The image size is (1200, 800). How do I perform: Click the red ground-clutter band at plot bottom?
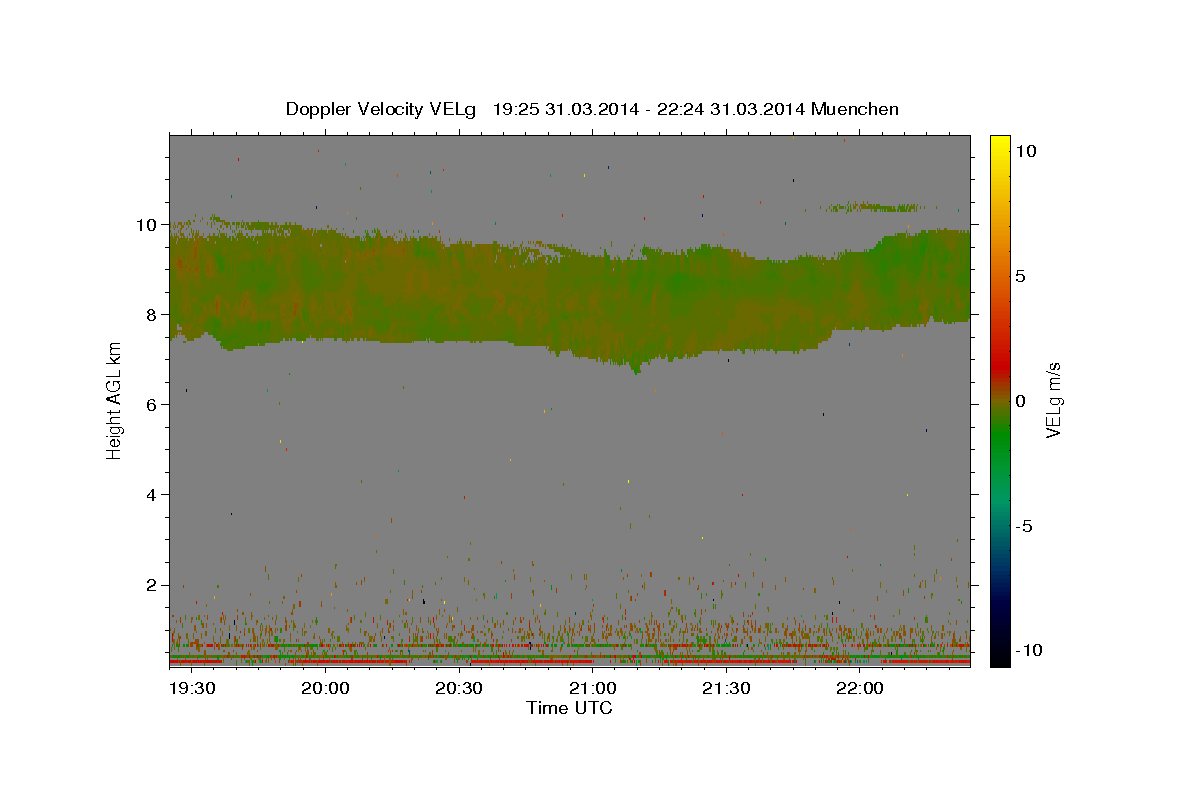[569, 661]
